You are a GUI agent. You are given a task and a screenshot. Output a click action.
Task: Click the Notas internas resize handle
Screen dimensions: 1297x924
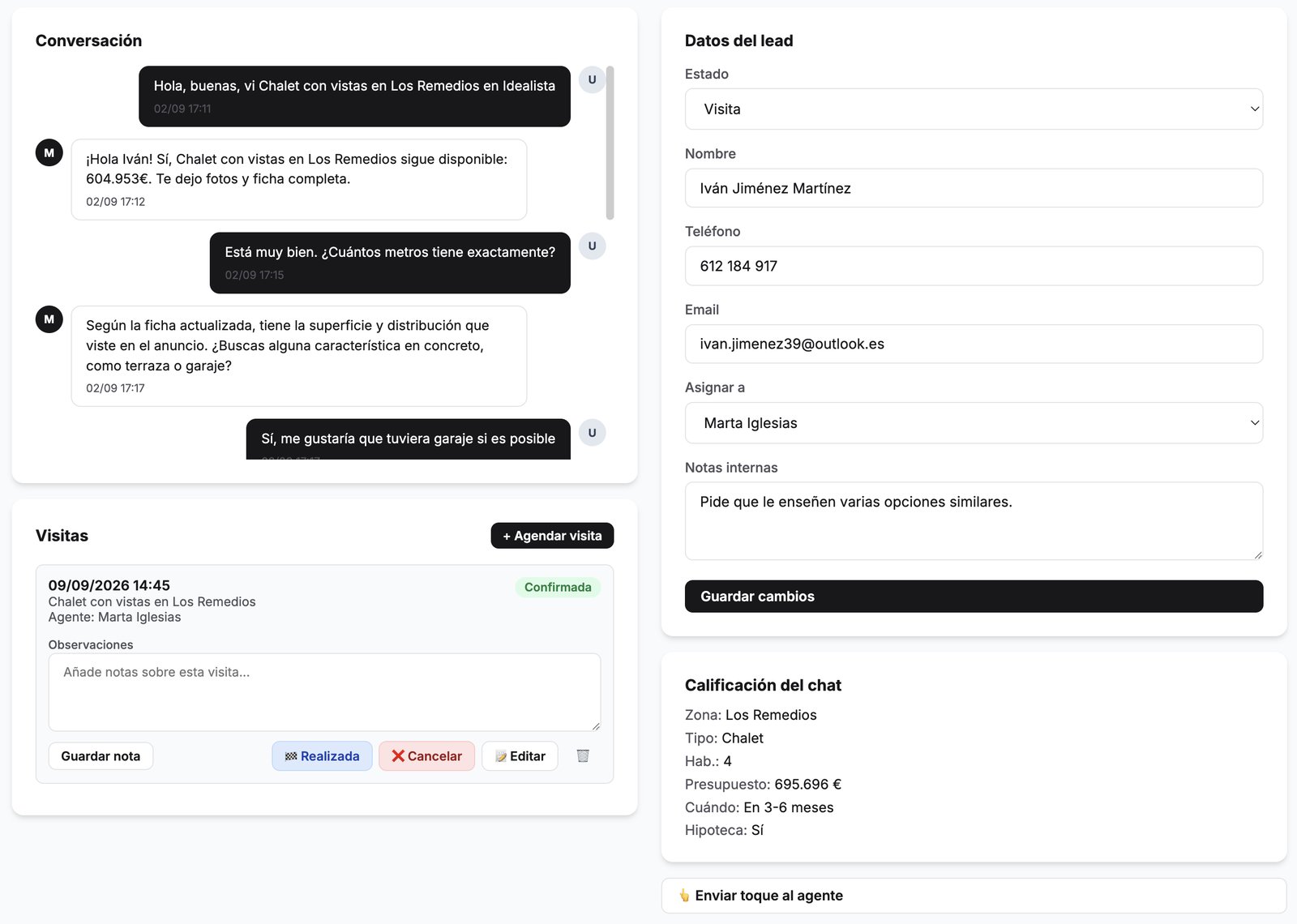pyautogui.click(x=1257, y=554)
